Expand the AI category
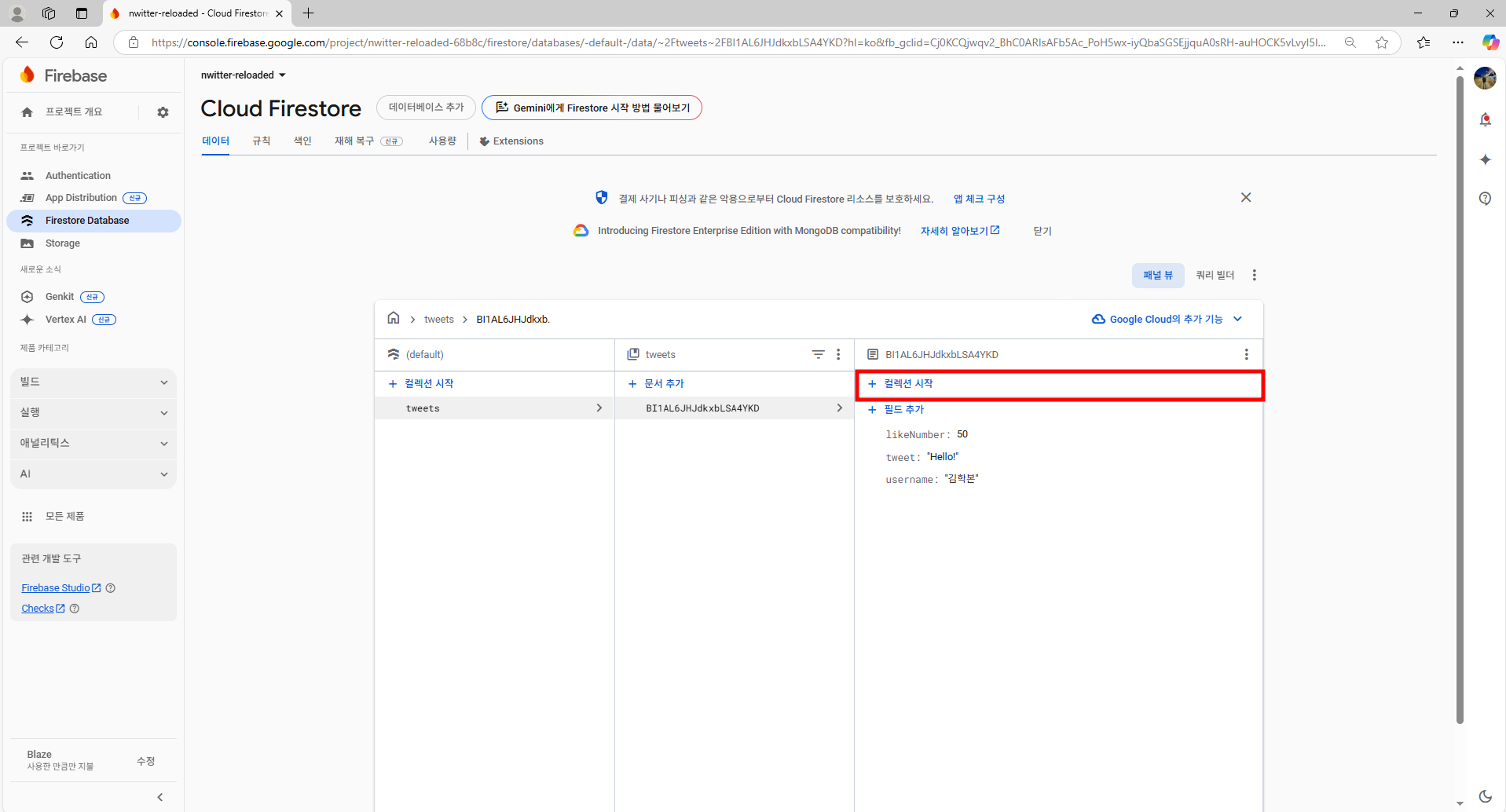The width and height of the screenshot is (1506, 812). click(x=93, y=474)
